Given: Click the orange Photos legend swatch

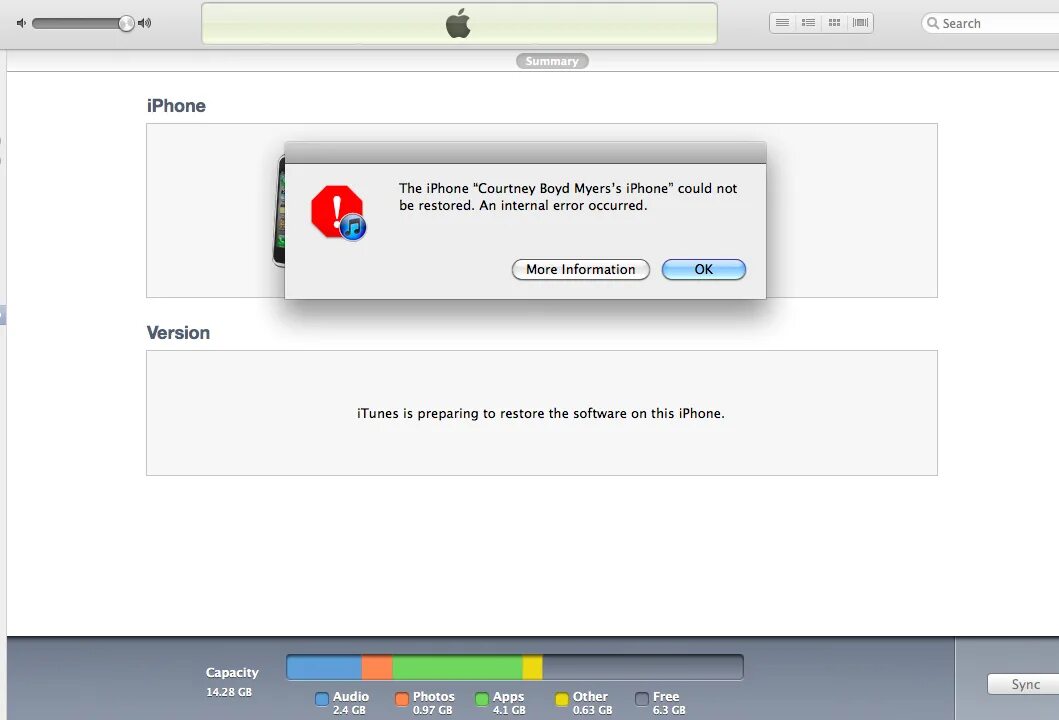Looking at the screenshot, I should [x=402, y=699].
